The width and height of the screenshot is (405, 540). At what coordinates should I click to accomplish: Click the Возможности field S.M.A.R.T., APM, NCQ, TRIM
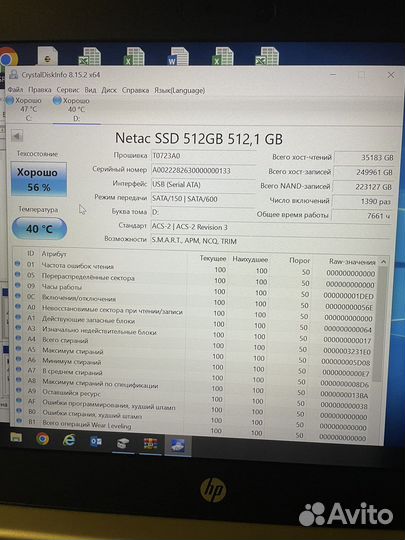click(271, 241)
